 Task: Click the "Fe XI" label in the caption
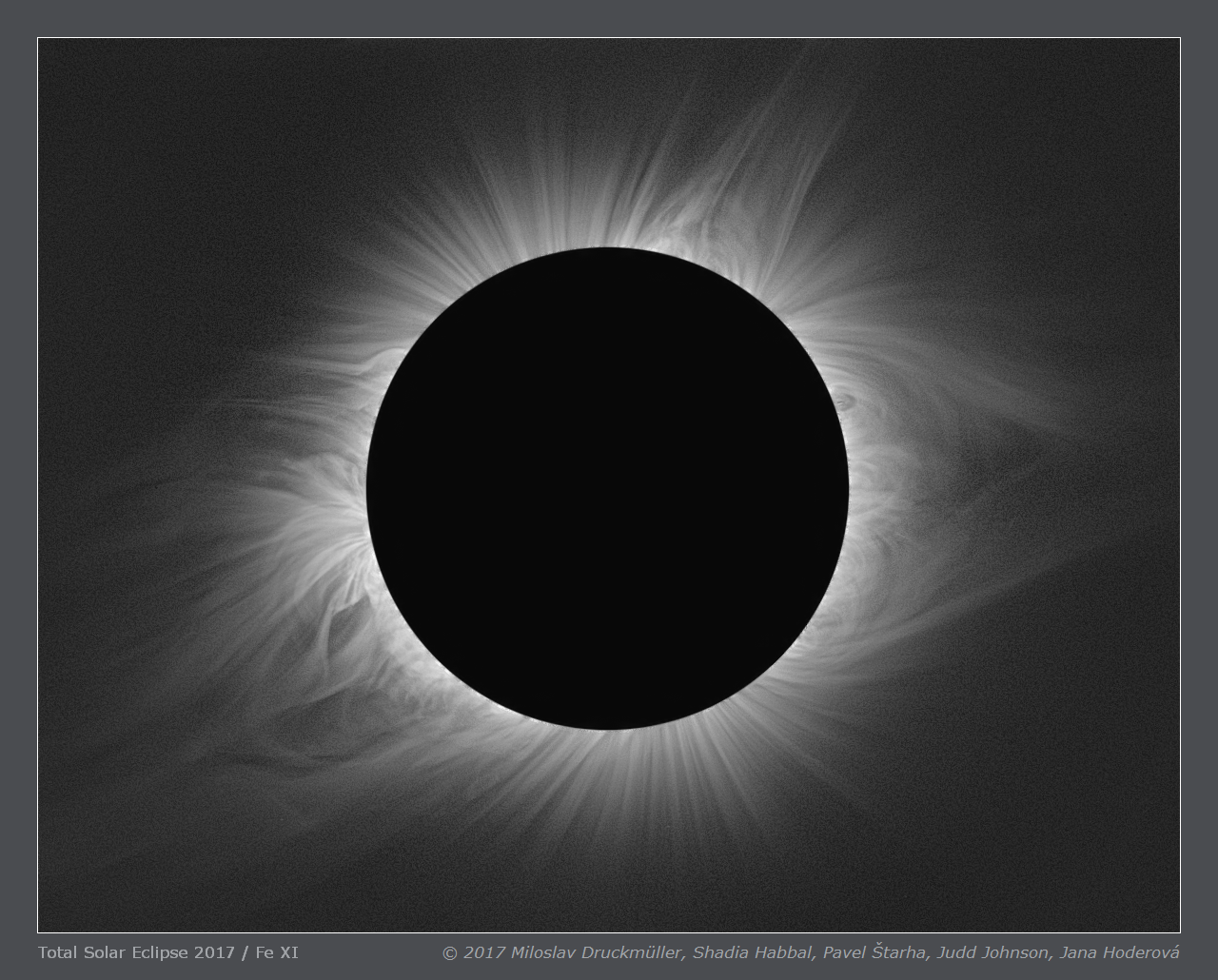click(x=277, y=952)
